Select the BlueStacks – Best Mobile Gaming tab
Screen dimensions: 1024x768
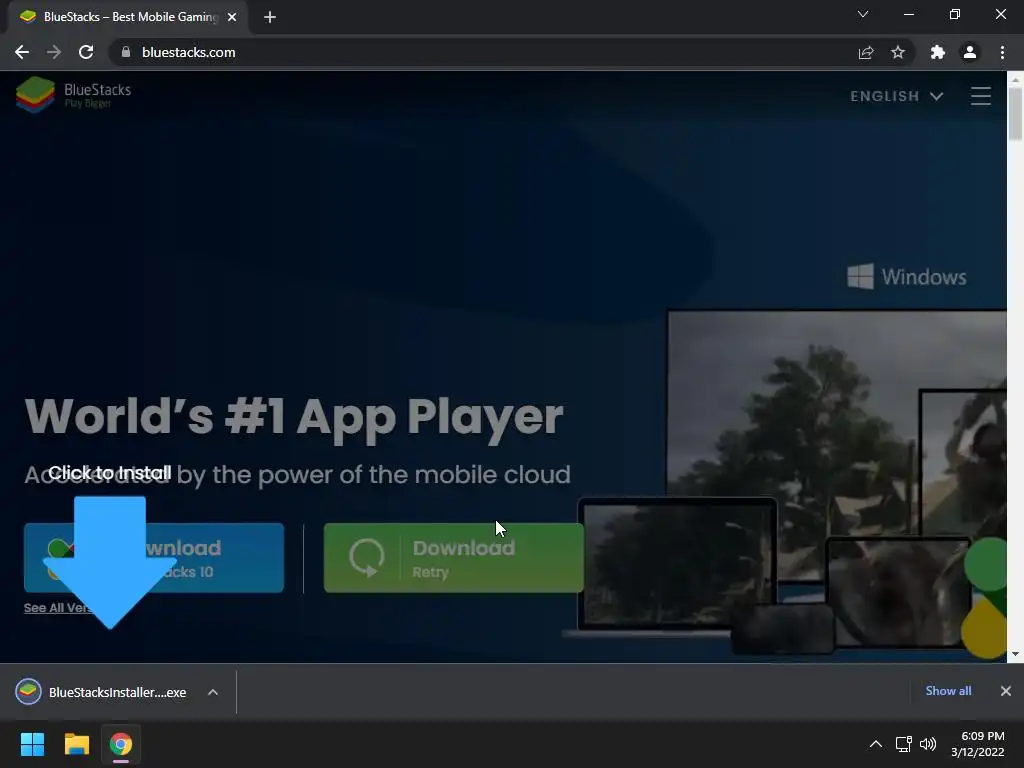[127, 17]
